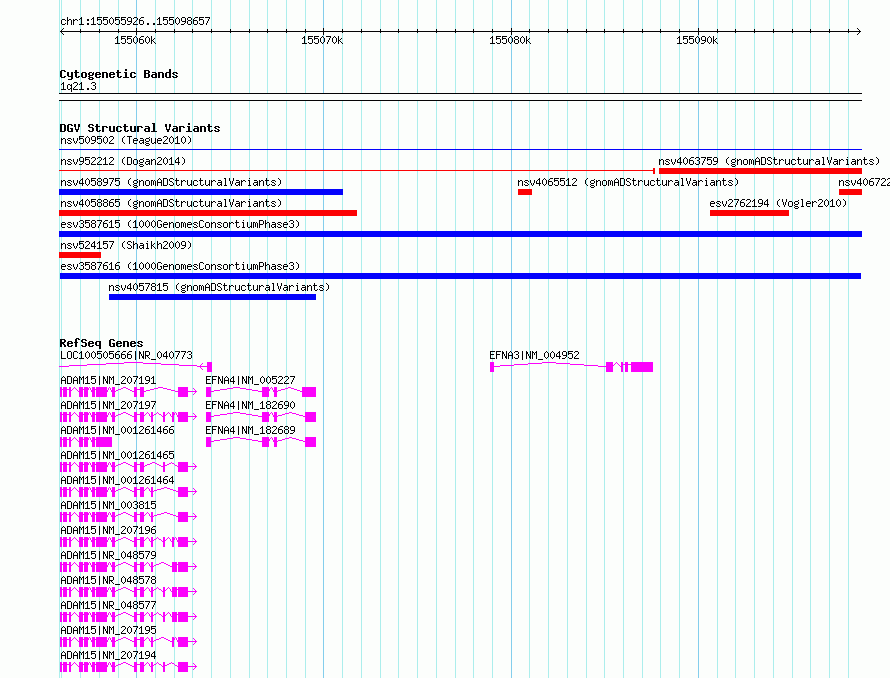890x678 pixels.
Task: Click the 155070k ruler position label
Action: pyautogui.click(x=322, y=40)
